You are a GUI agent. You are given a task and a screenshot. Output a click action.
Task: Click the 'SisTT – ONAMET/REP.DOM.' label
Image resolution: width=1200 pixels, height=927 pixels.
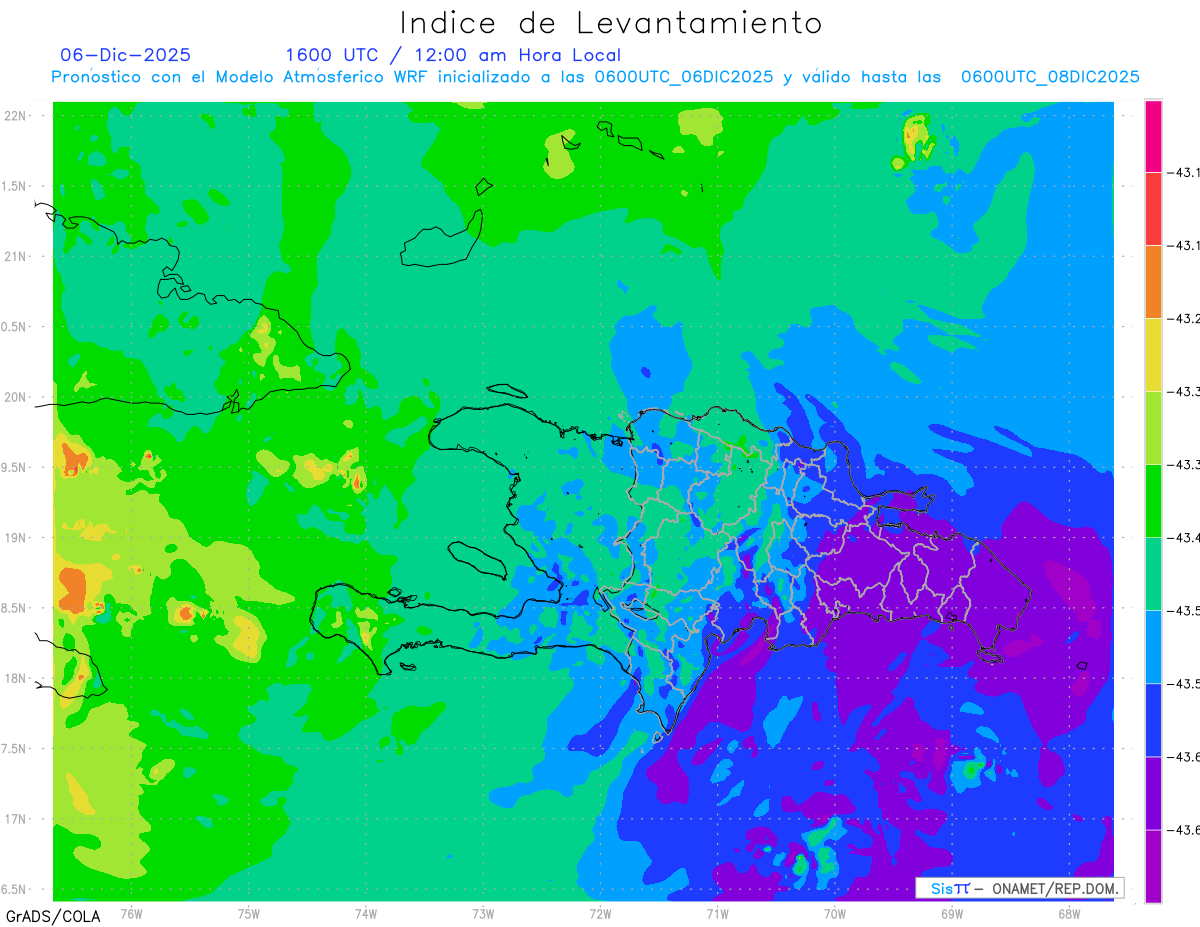pos(1020,888)
